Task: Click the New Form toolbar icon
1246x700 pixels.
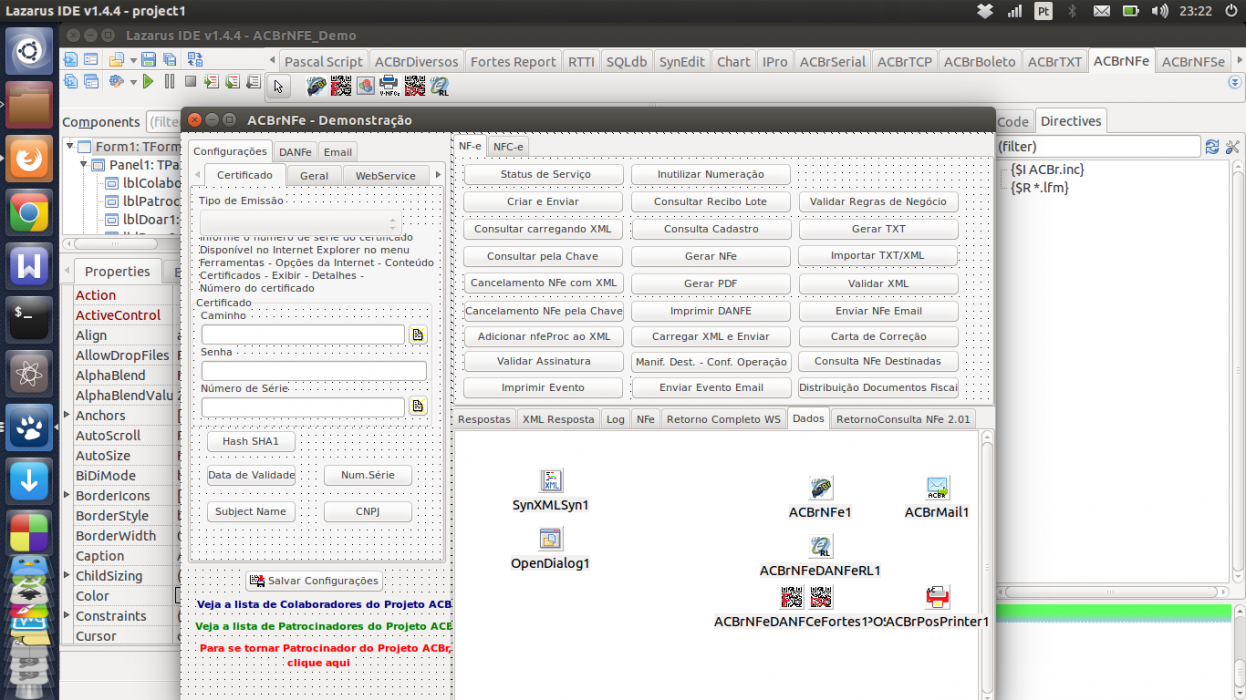Action: click(91, 60)
